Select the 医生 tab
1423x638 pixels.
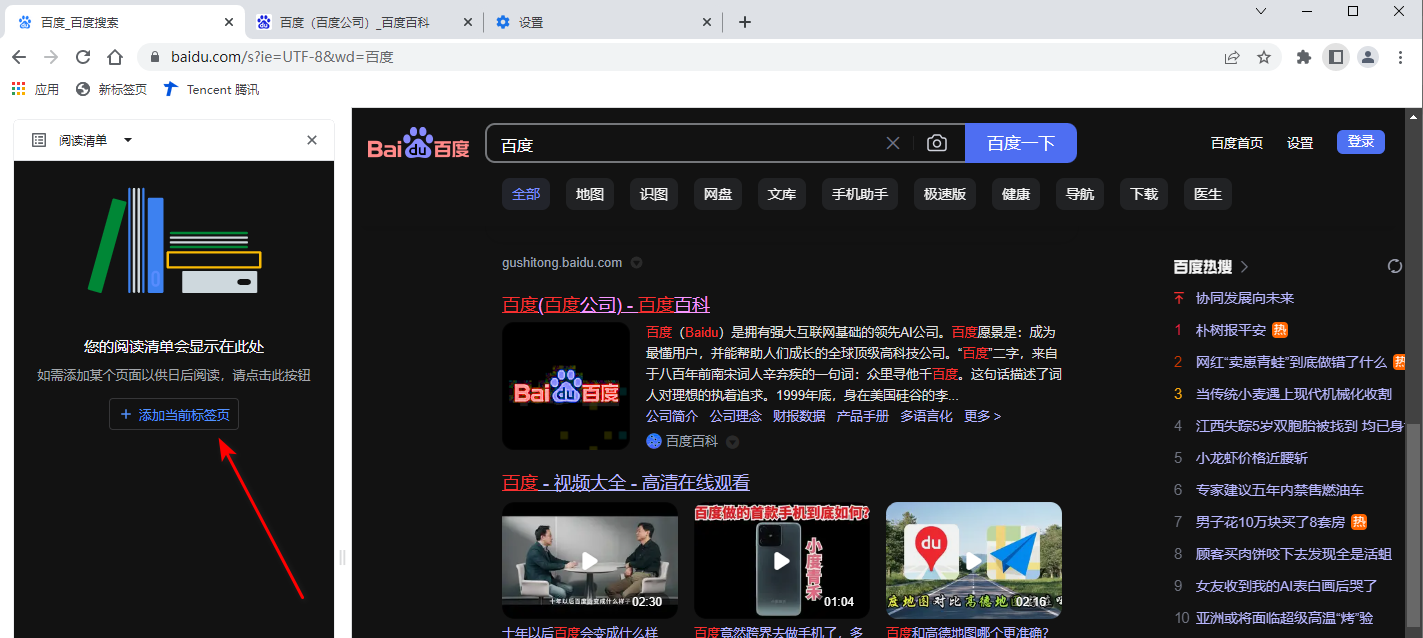coord(1208,193)
